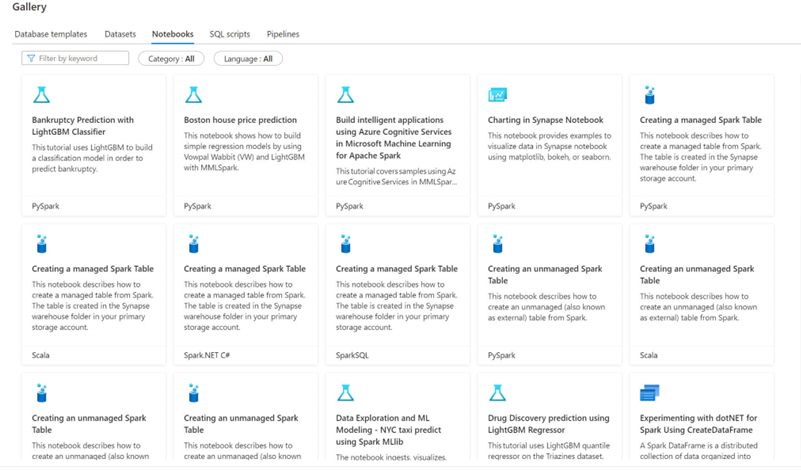Click description mentioning Vowpal Wabbit and LightGBM
The image size is (801, 470).
(x=244, y=152)
